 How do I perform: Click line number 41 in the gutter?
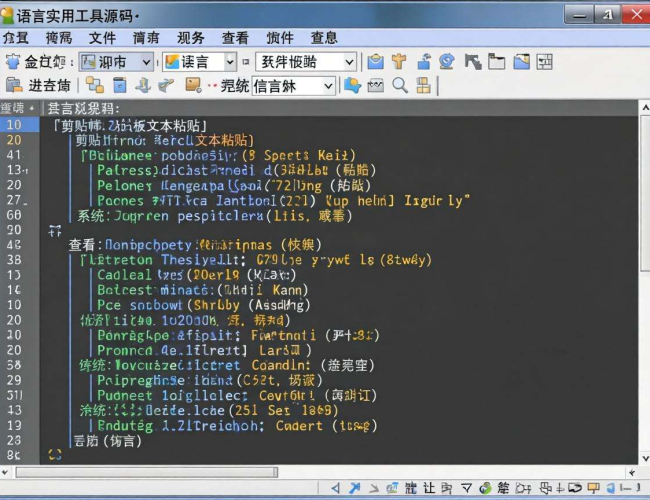[14, 155]
